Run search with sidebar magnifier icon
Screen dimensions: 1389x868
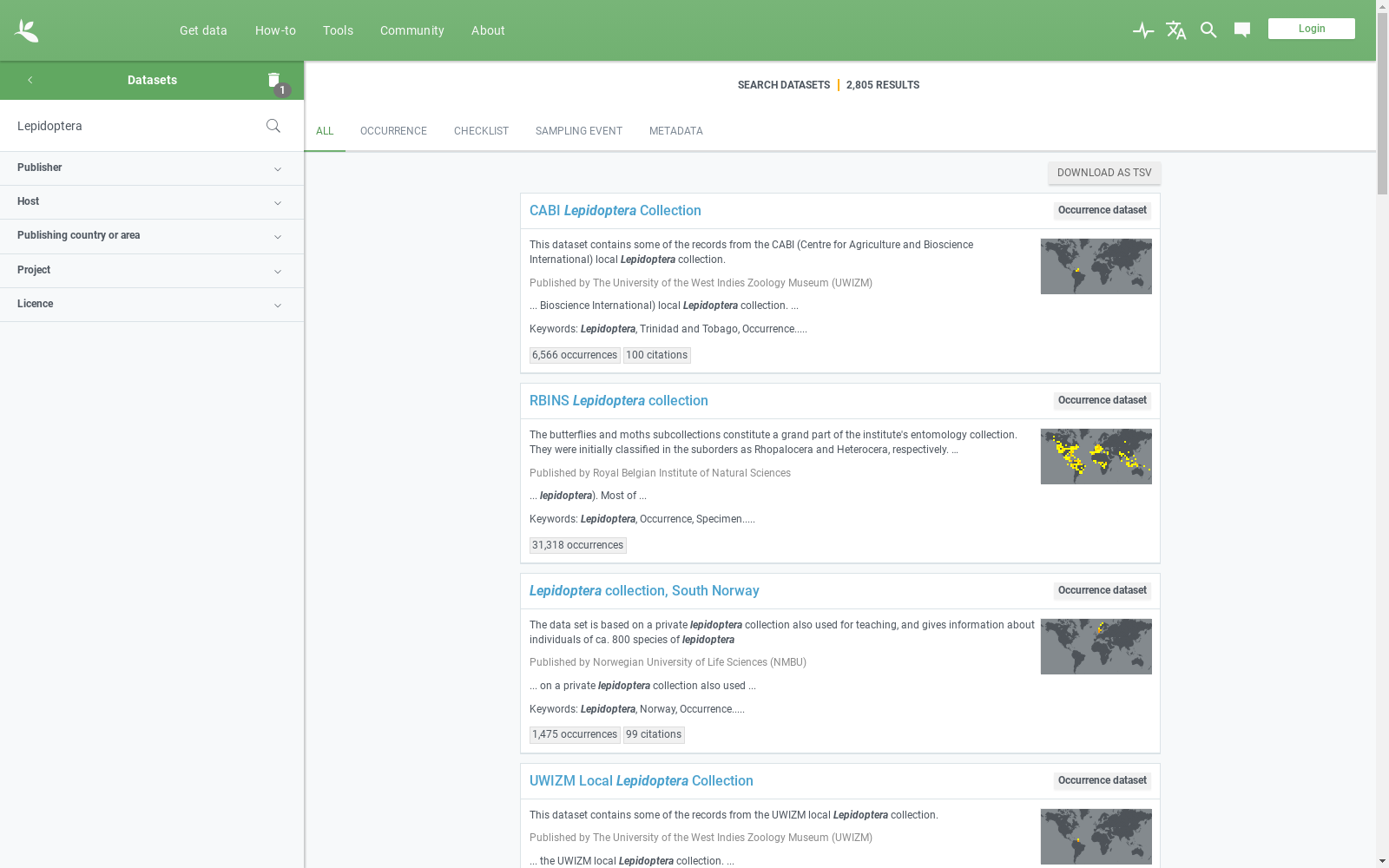273,126
